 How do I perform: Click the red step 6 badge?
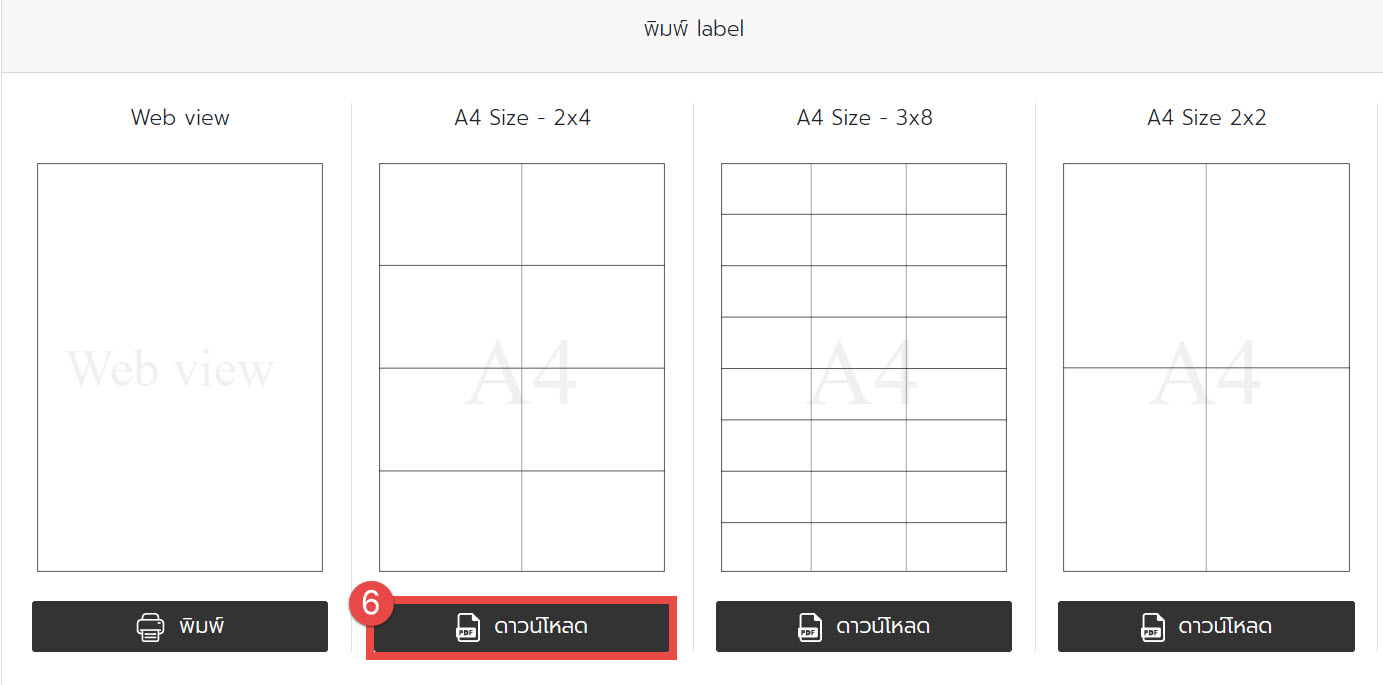pos(371,604)
